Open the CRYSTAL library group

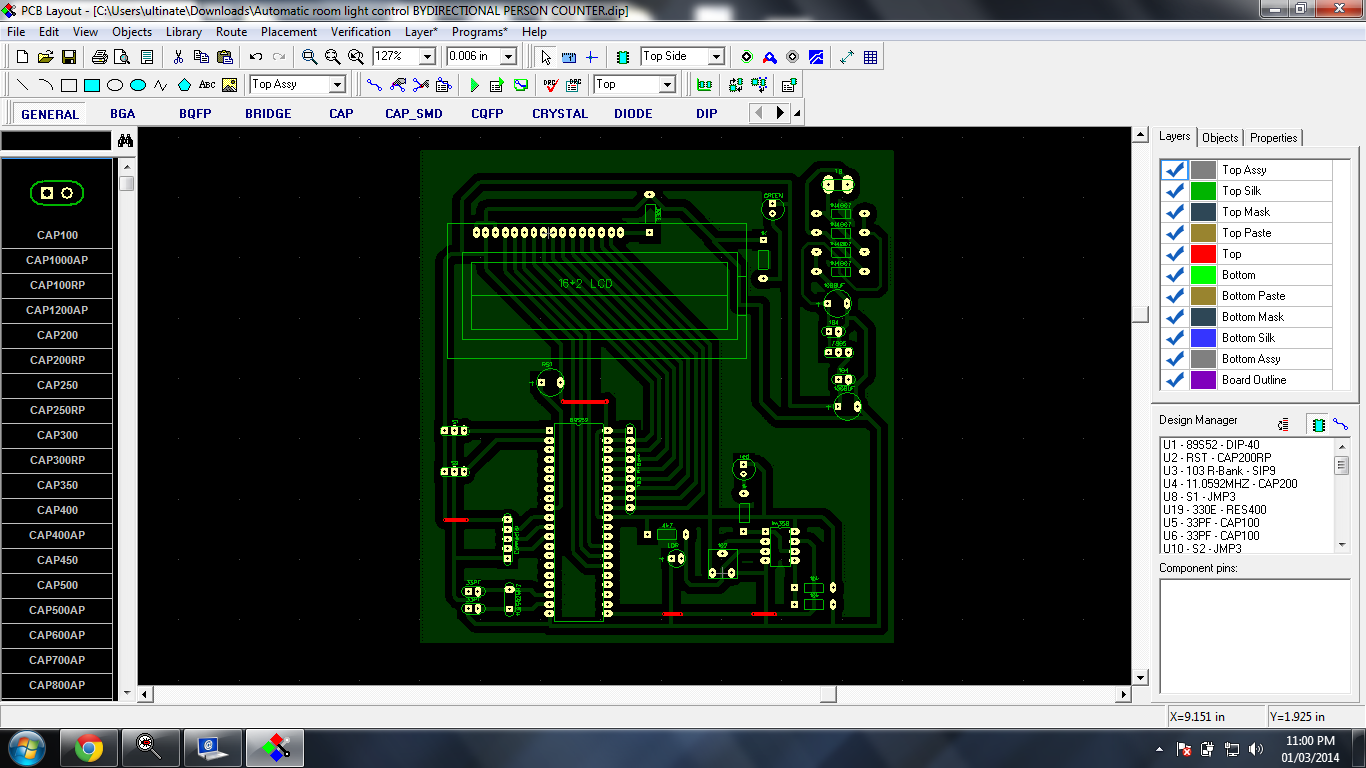pyautogui.click(x=560, y=114)
